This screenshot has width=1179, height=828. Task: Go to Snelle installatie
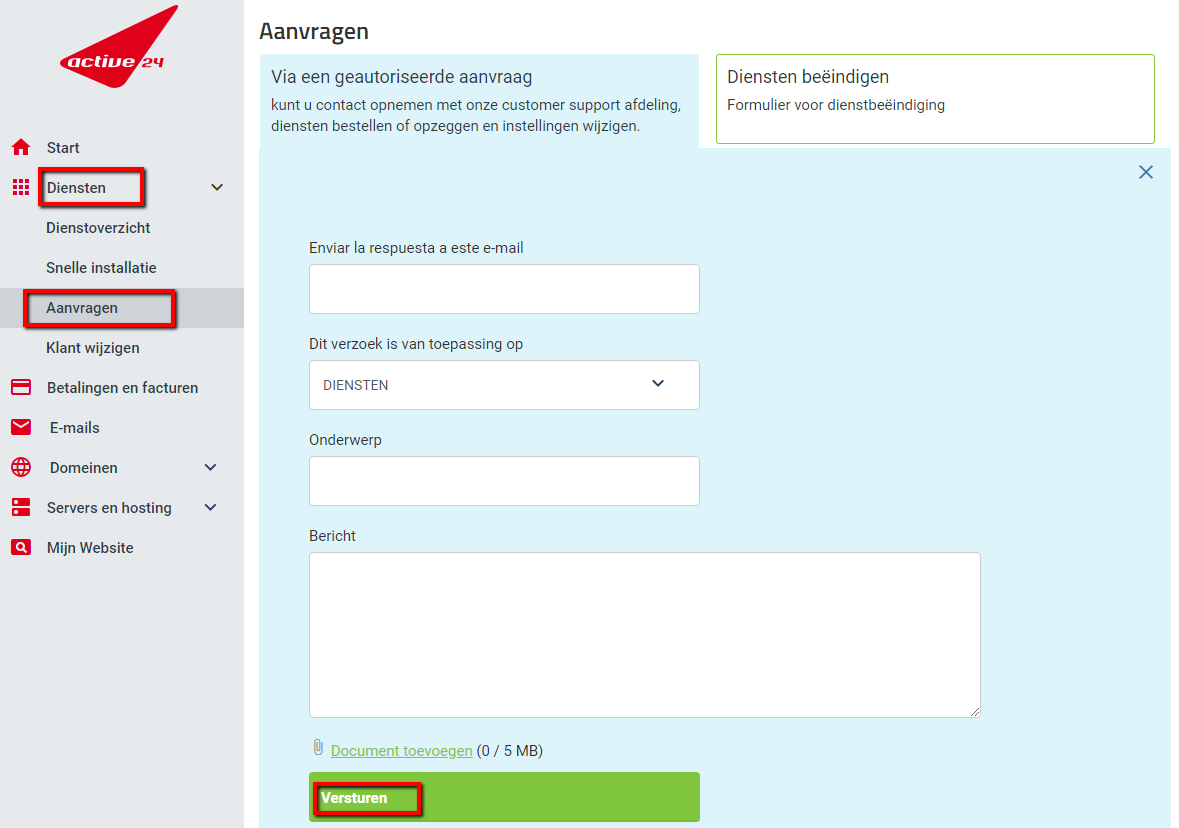coord(101,268)
